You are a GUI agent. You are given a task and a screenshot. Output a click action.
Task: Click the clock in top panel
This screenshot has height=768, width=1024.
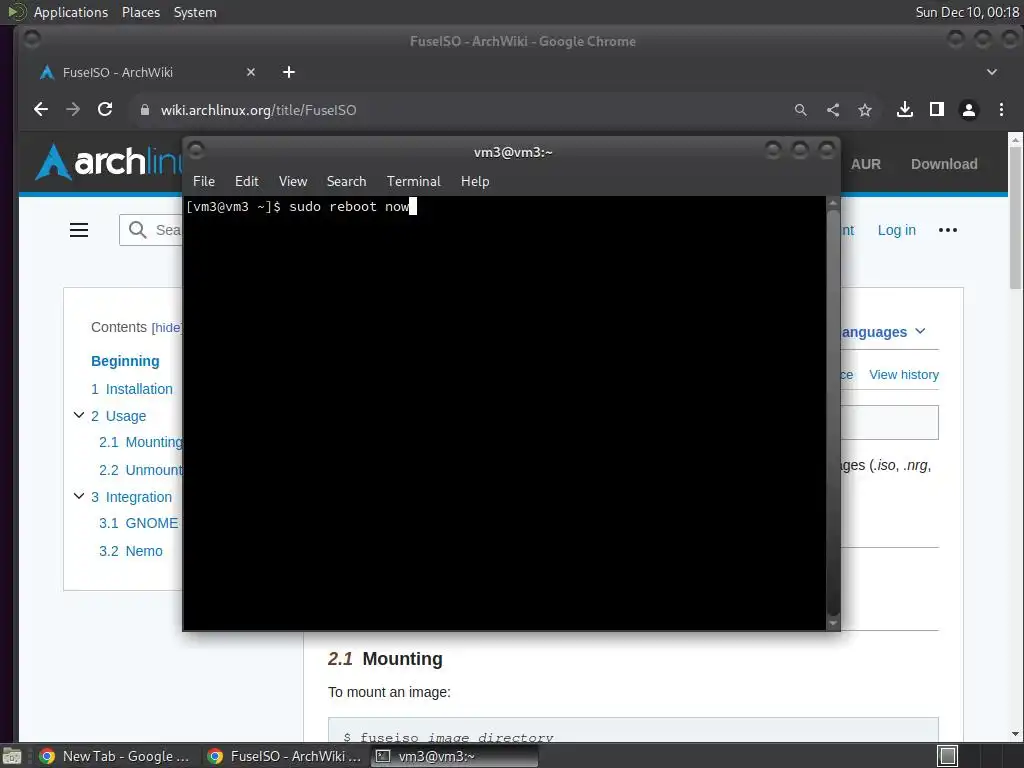[967, 12]
